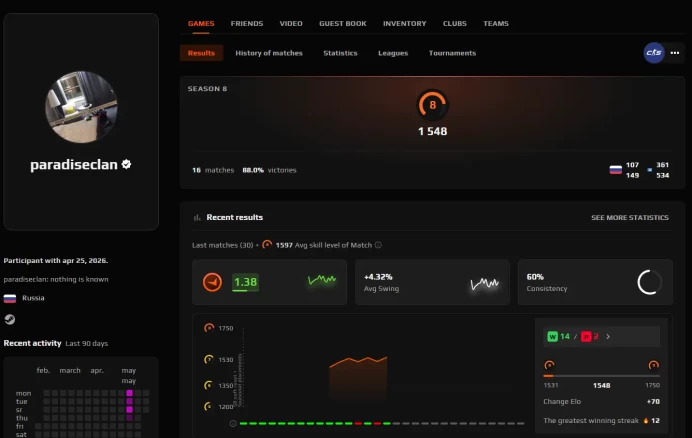Click the blue CS game selector icon
The image size is (692, 438).
pyautogui.click(x=654, y=53)
